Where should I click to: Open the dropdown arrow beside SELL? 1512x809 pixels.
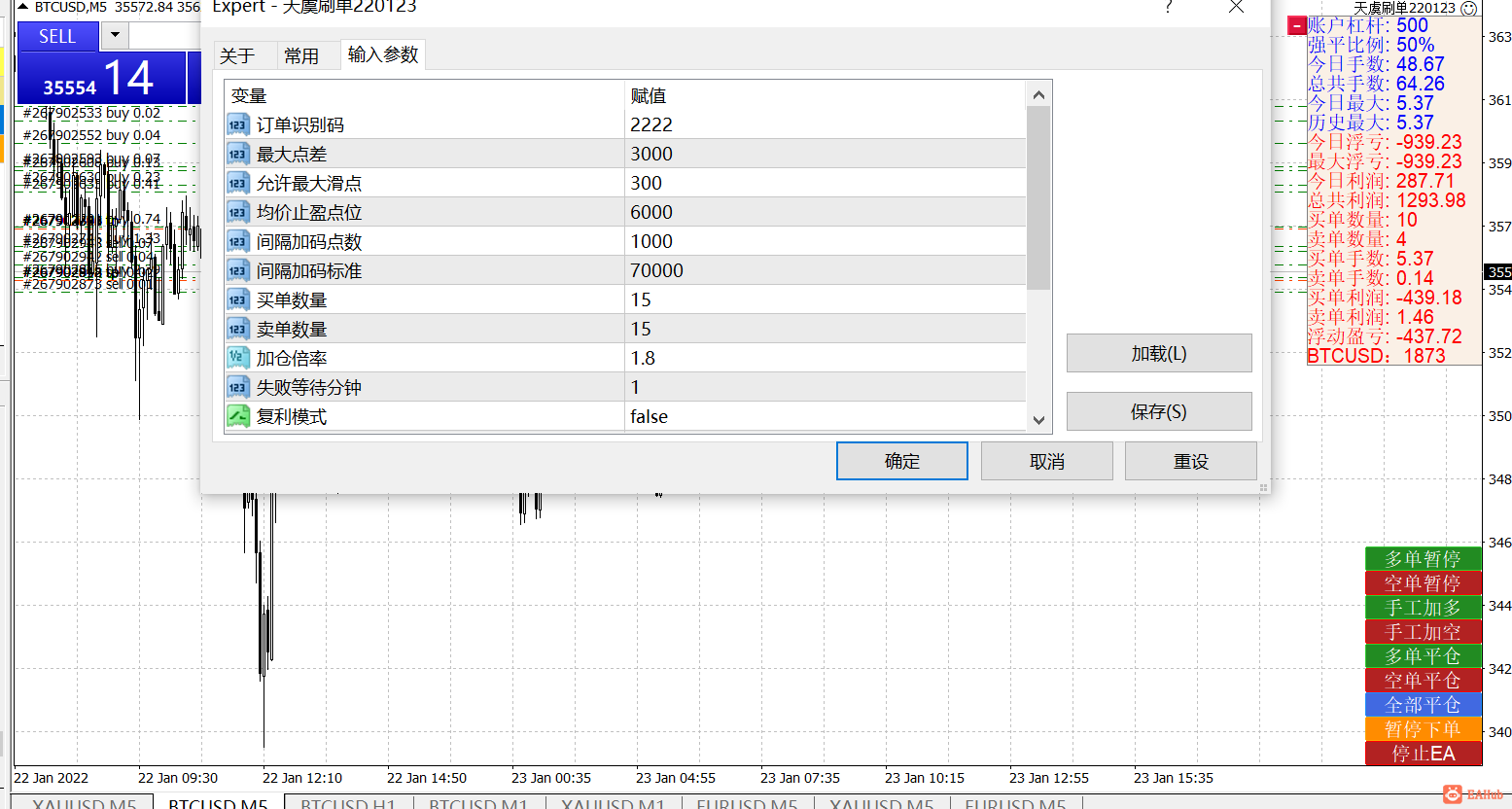tap(115, 36)
